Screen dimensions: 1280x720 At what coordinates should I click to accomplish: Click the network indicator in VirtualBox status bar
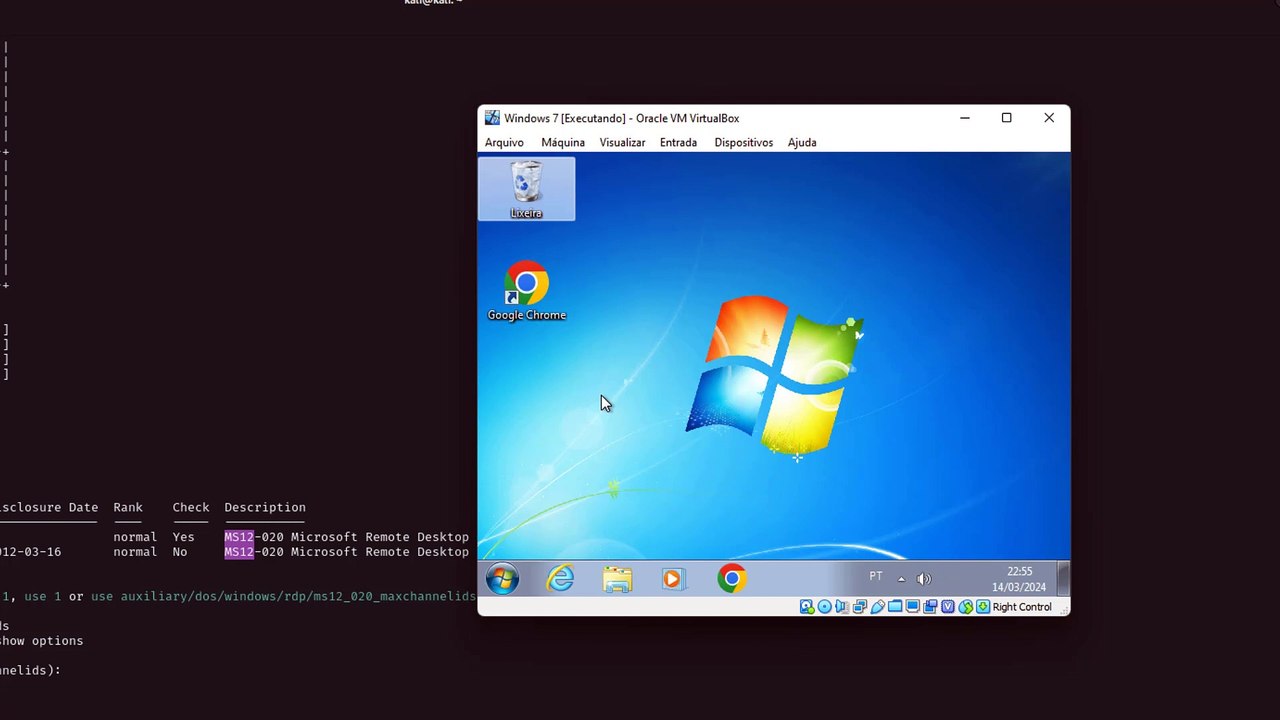(860, 607)
